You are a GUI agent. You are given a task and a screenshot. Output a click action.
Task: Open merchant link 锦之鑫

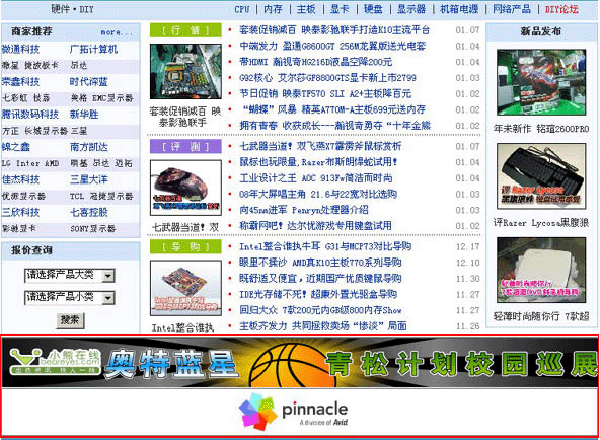[16, 147]
